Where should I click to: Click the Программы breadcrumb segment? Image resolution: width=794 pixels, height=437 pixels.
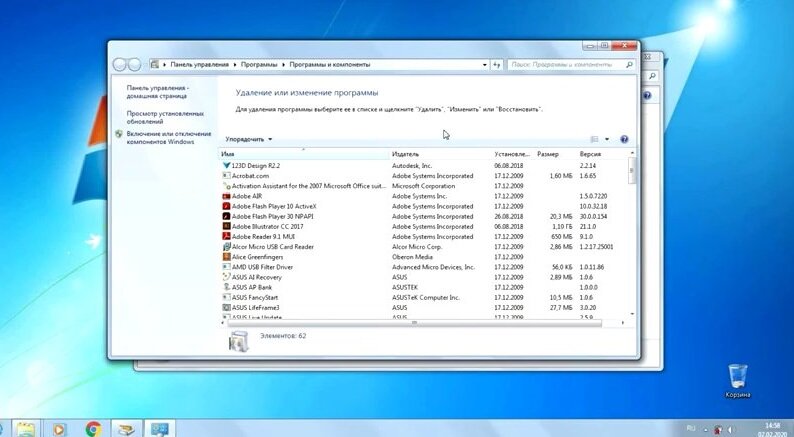(259, 65)
